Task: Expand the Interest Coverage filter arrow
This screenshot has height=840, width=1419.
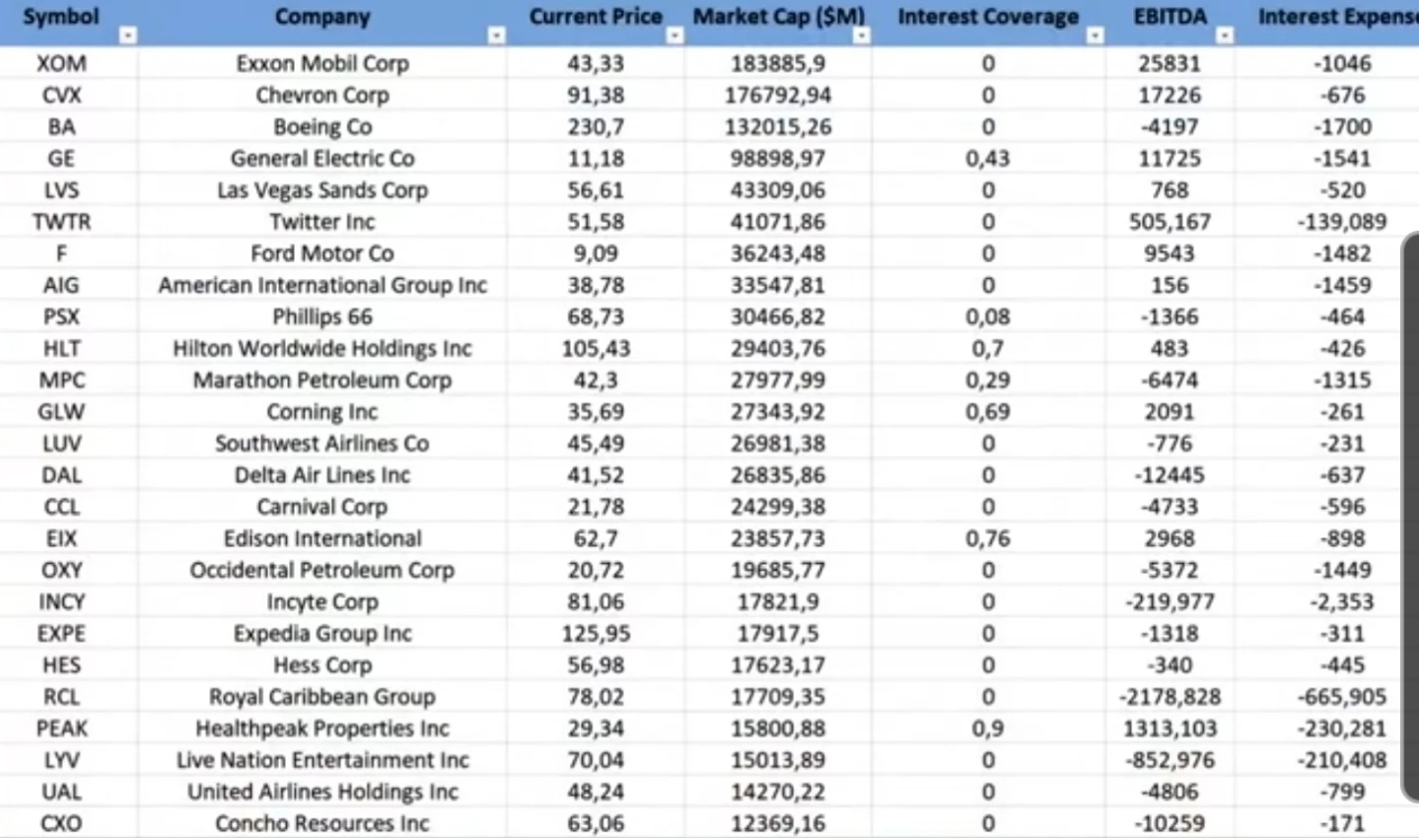Action: (x=1095, y=36)
